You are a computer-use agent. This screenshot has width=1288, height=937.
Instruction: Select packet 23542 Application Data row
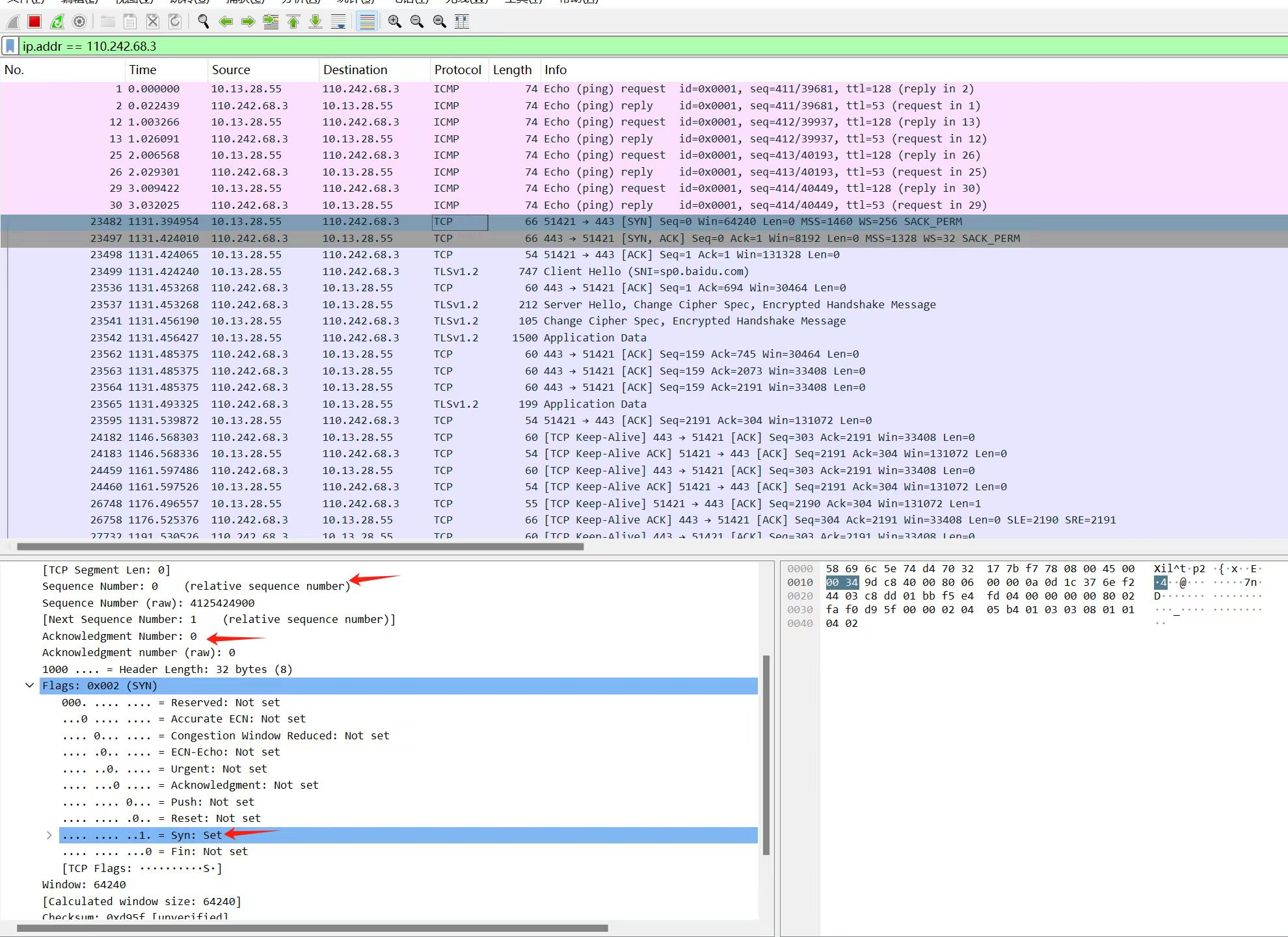pos(644,337)
